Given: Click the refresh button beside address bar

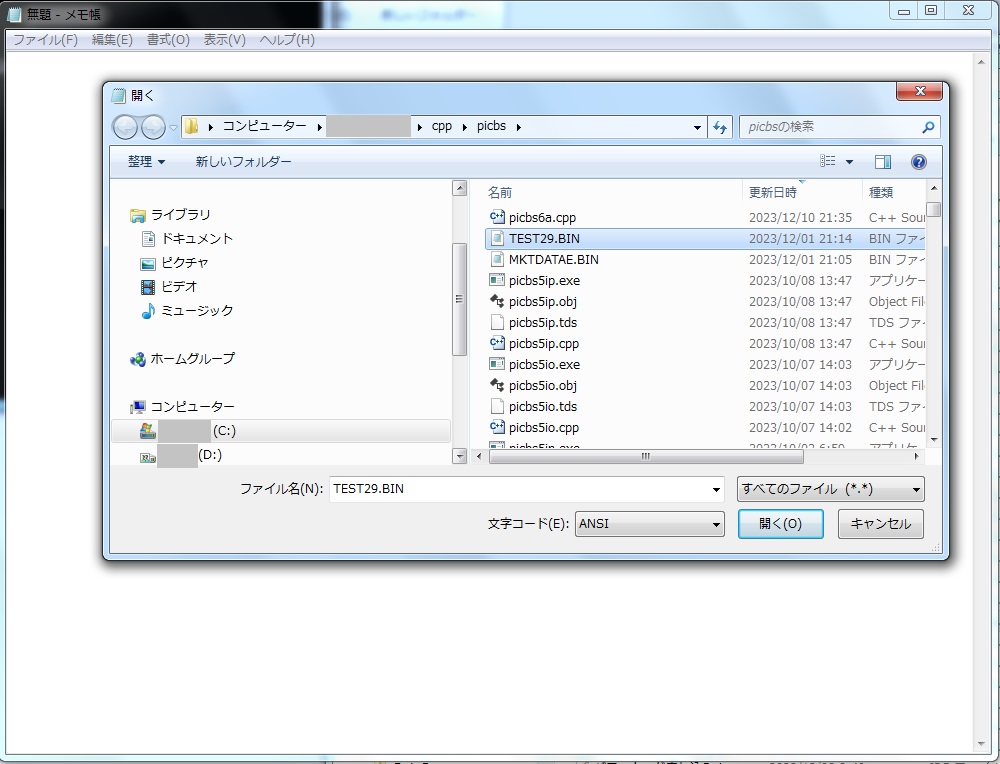Looking at the screenshot, I should [721, 128].
